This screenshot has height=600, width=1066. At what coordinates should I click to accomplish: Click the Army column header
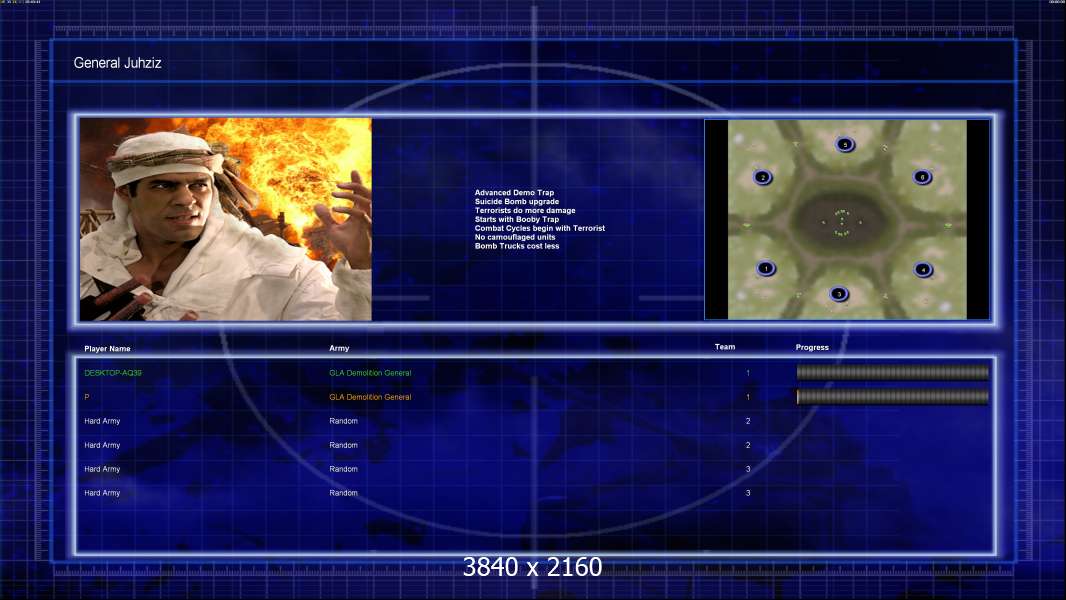[339, 348]
